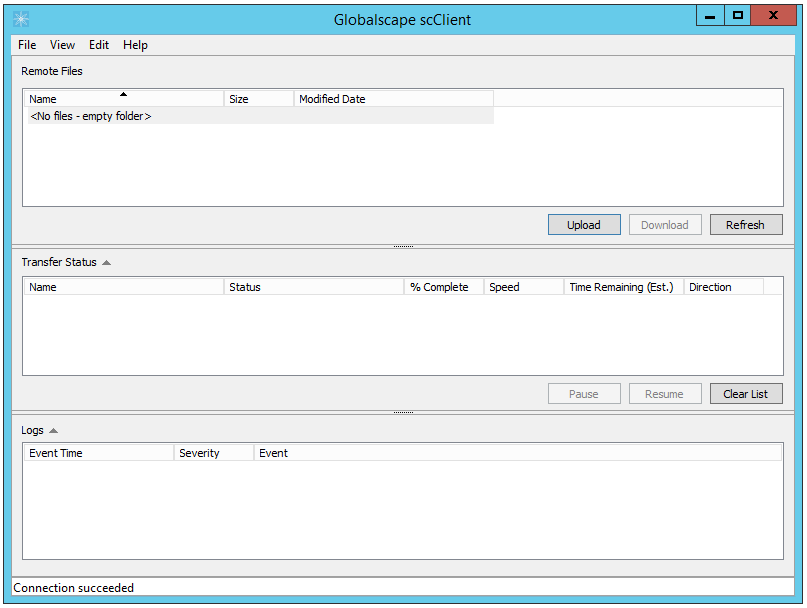Sort remote files by Modified Date
This screenshot has height=608, width=807.
coord(394,99)
